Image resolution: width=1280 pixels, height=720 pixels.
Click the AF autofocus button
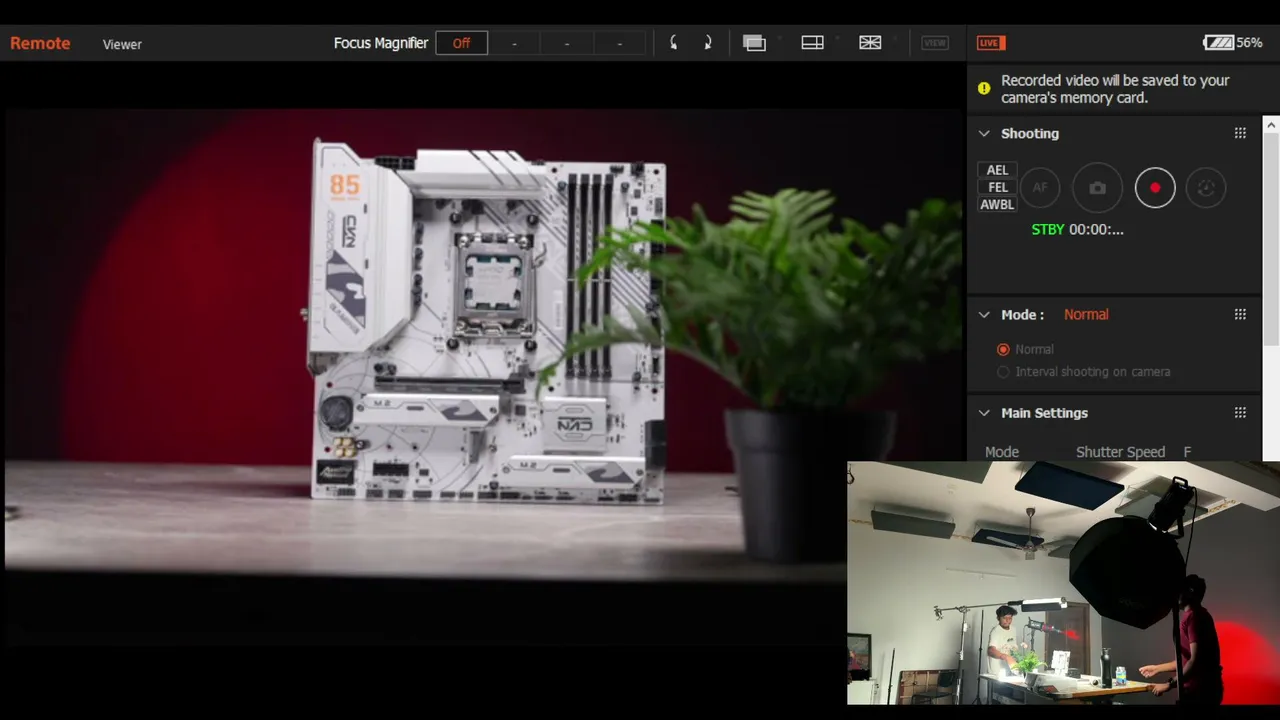pos(1040,188)
